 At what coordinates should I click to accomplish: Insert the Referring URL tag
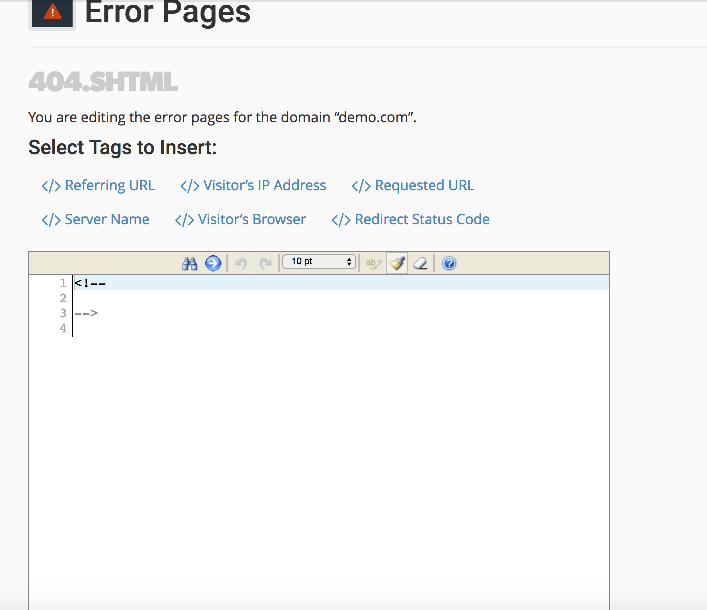click(x=98, y=185)
